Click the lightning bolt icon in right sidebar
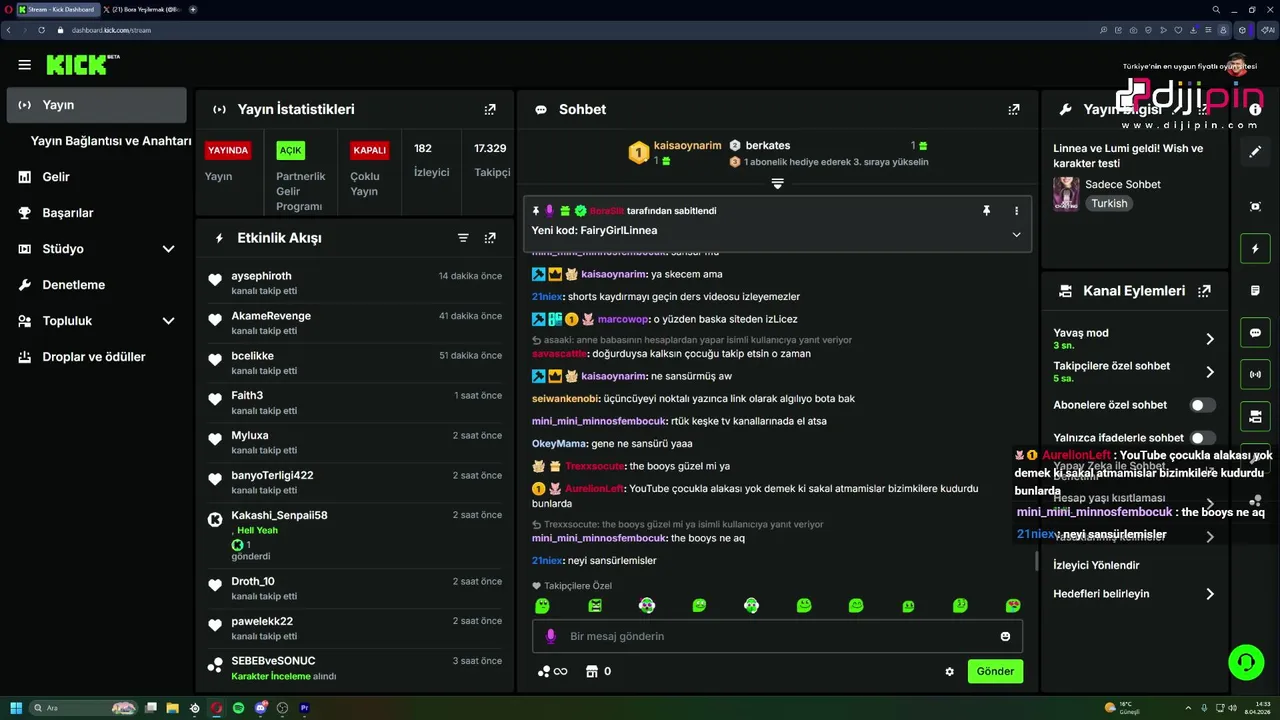The image size is (1280, 720). point(1255,248)
